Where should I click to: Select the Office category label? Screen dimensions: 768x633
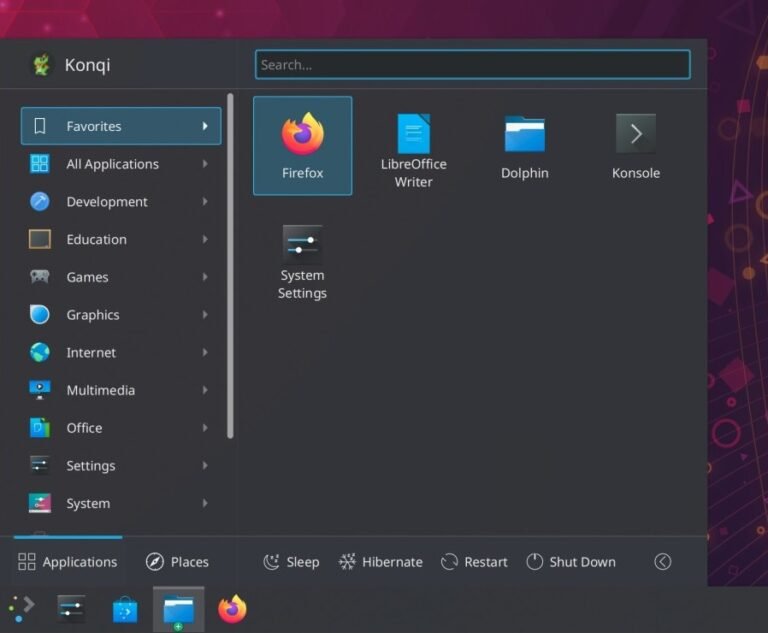coord(84,428)
